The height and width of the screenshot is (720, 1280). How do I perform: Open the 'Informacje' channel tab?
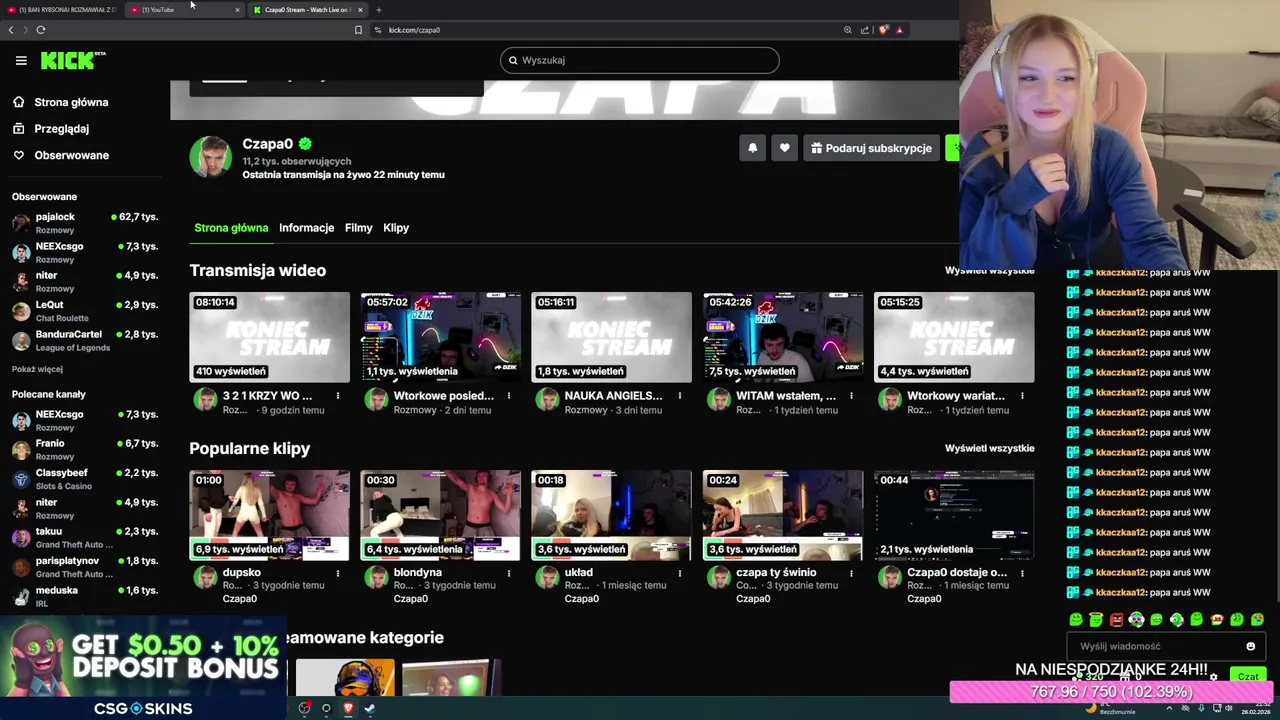point(306,228)
